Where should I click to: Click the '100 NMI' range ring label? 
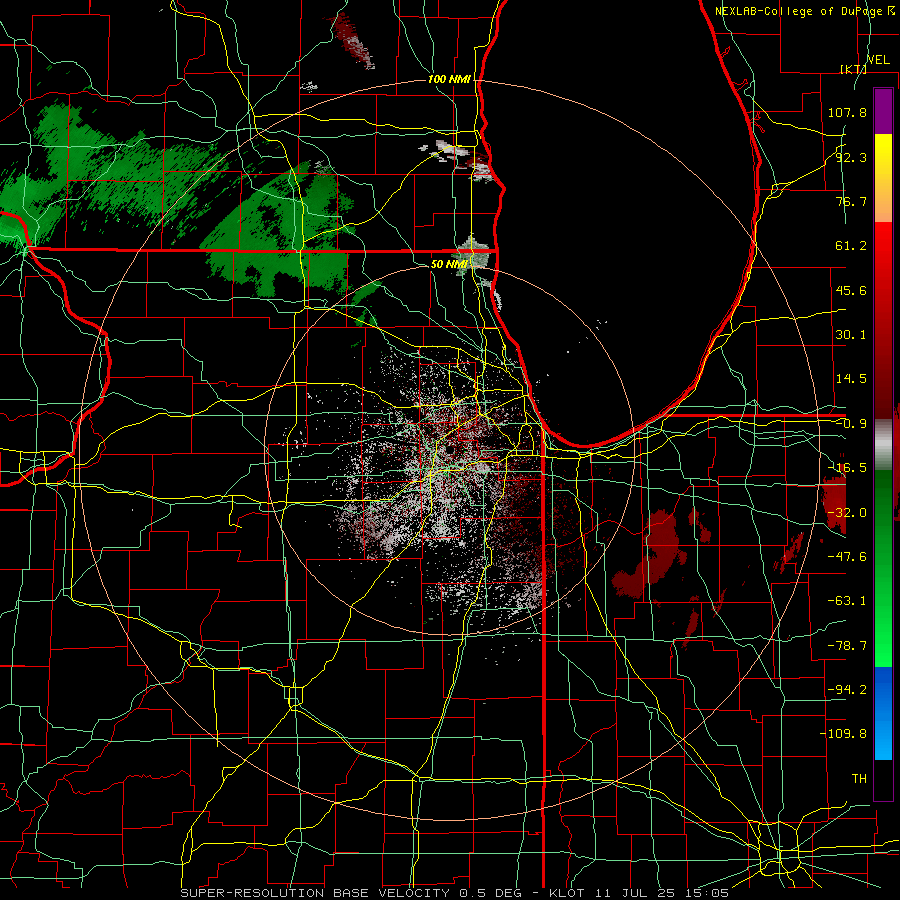[x=449, y=79]
